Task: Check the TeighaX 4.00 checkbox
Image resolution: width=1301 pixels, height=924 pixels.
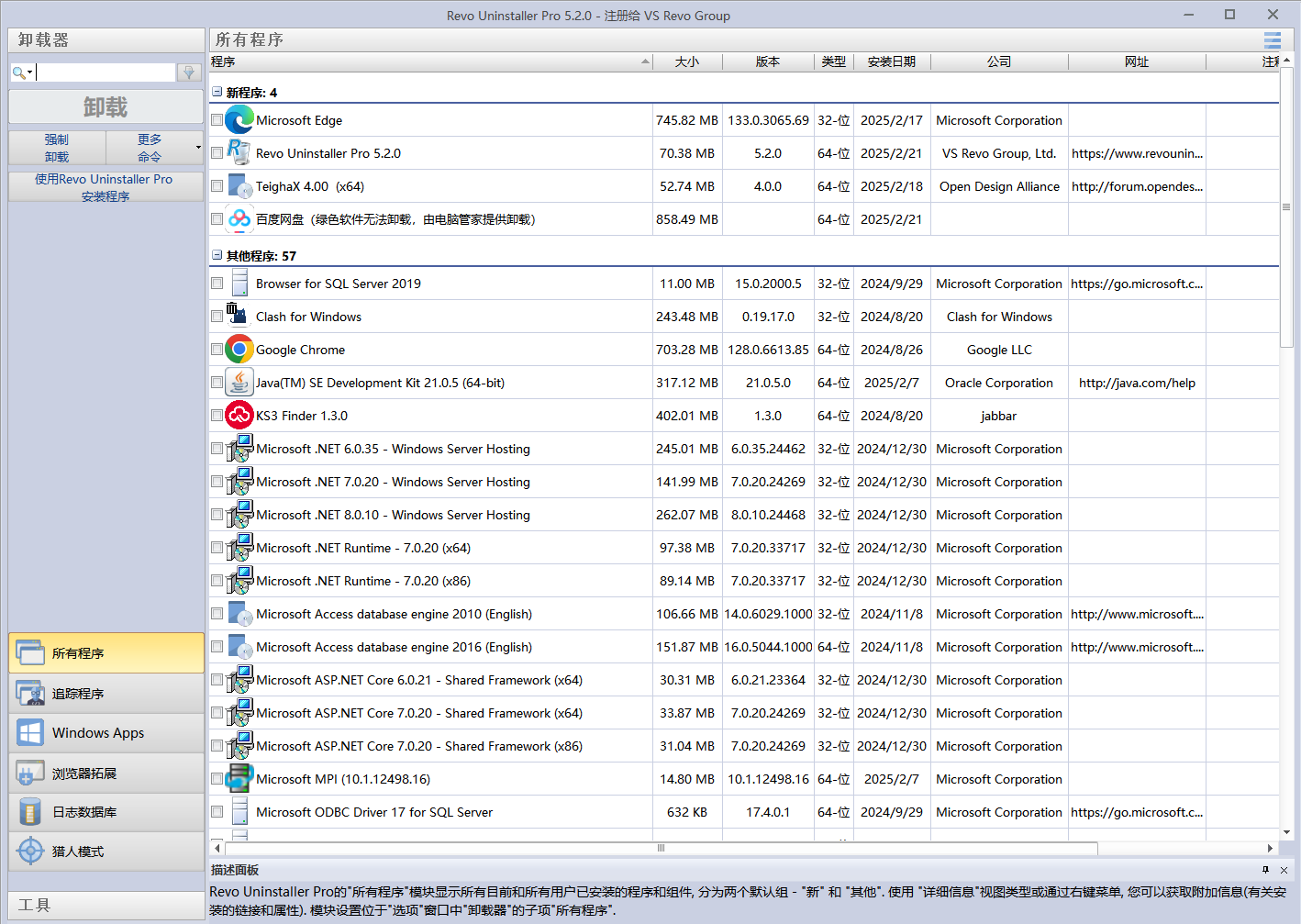Action: [x=217, y=186]
